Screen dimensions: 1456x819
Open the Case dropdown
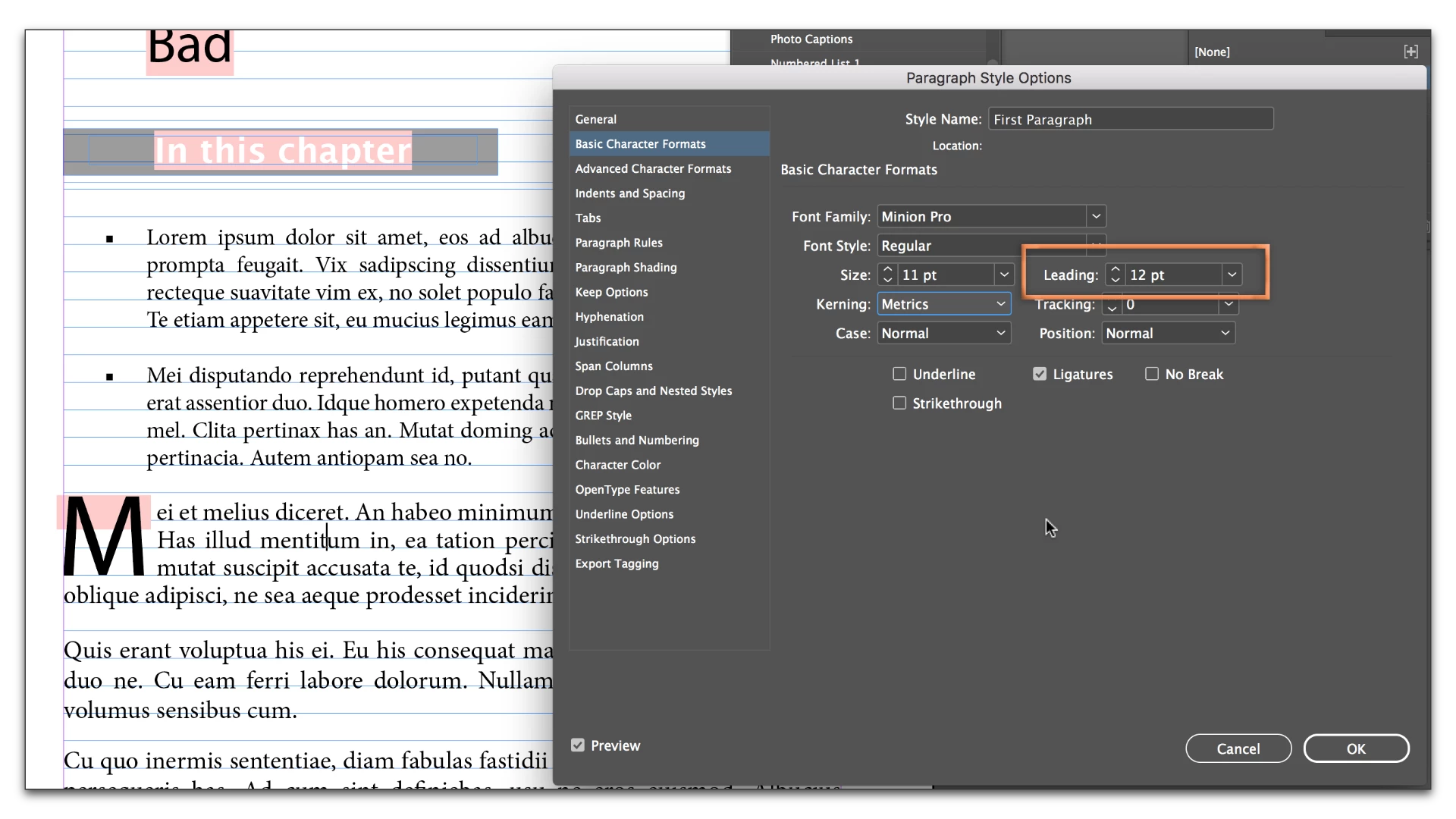click(x=1001, y=334)
